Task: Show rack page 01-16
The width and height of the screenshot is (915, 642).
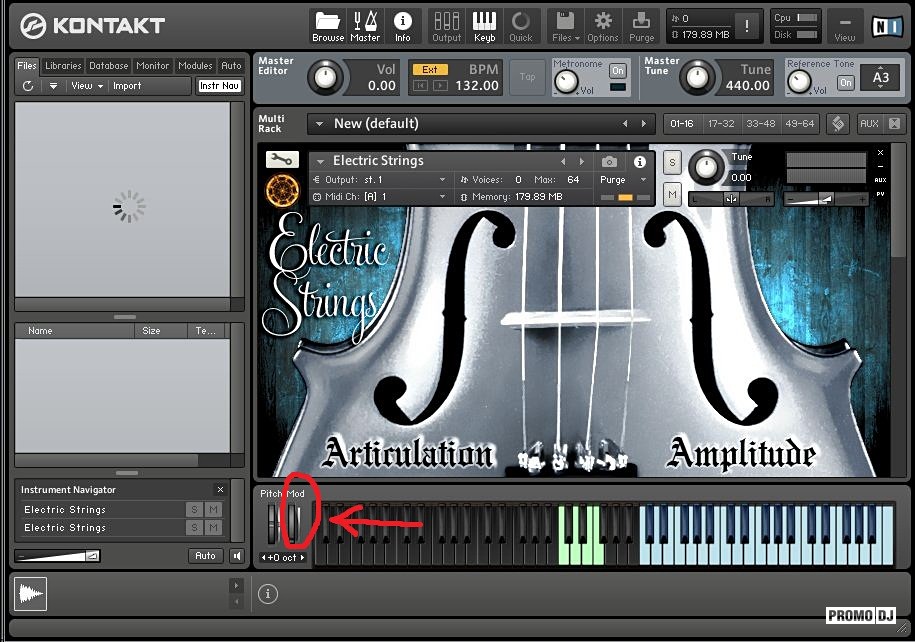Action: pos(682,124)
